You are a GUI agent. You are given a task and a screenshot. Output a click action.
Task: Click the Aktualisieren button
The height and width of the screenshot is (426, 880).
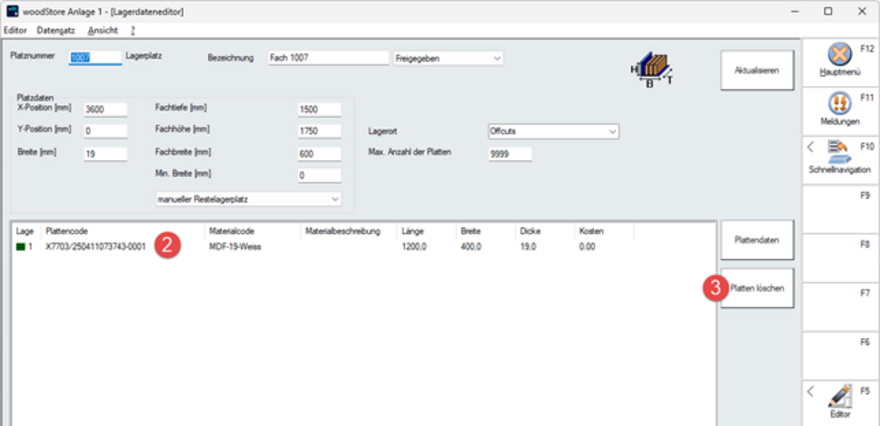tap(757, 70)
